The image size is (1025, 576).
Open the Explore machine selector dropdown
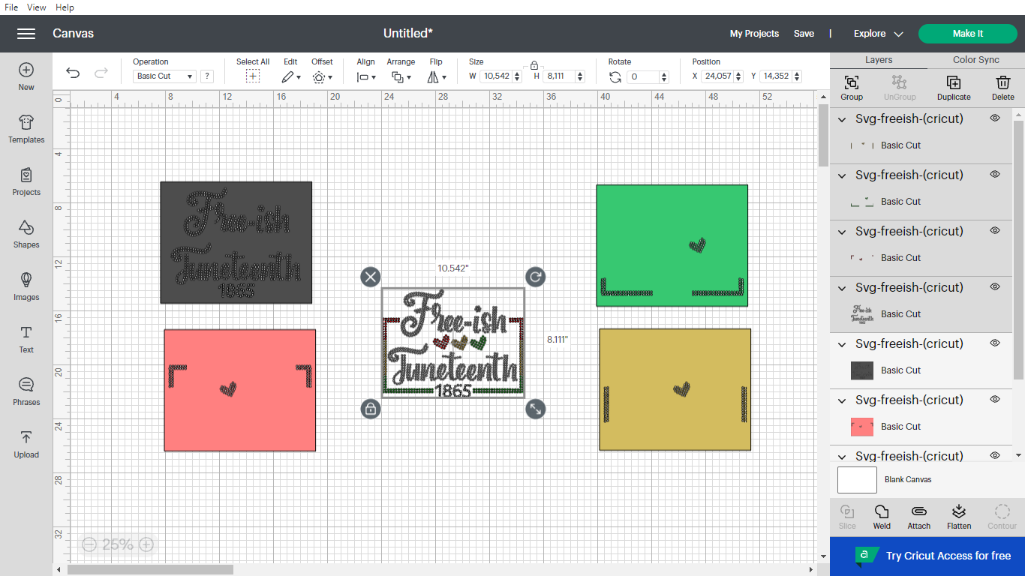click(878, 33)
